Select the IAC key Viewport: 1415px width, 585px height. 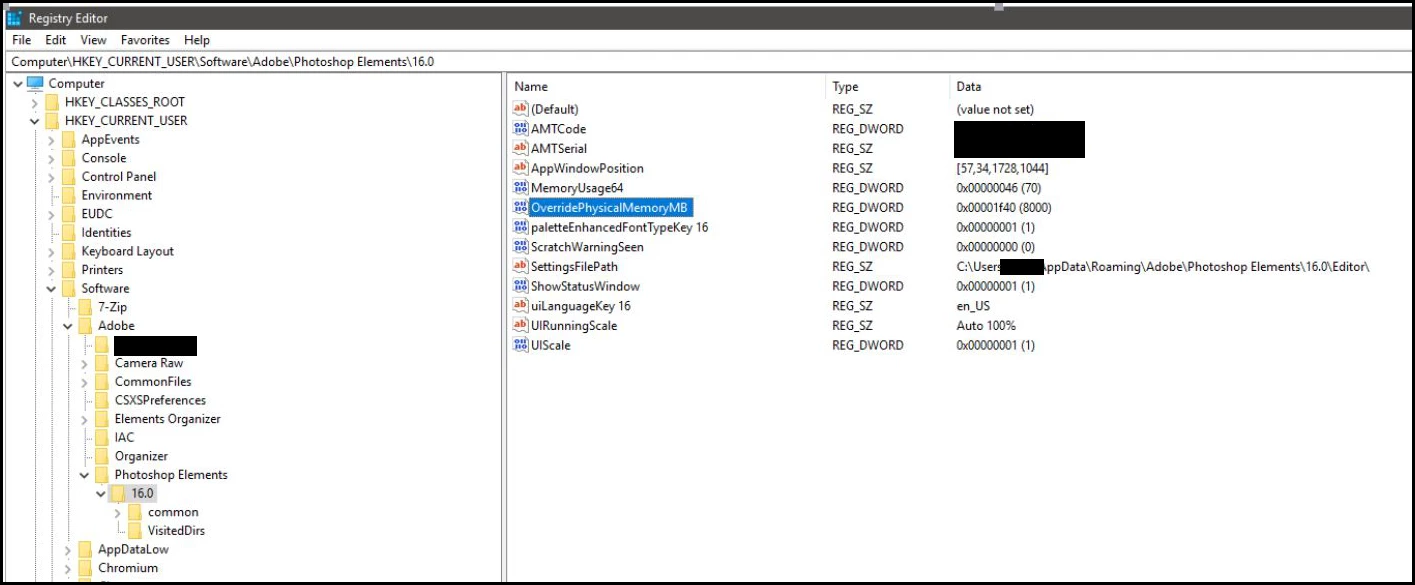(124, 437)
